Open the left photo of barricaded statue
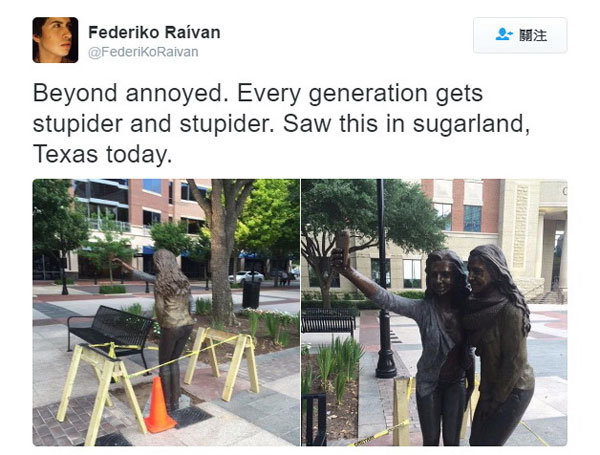 166,312
